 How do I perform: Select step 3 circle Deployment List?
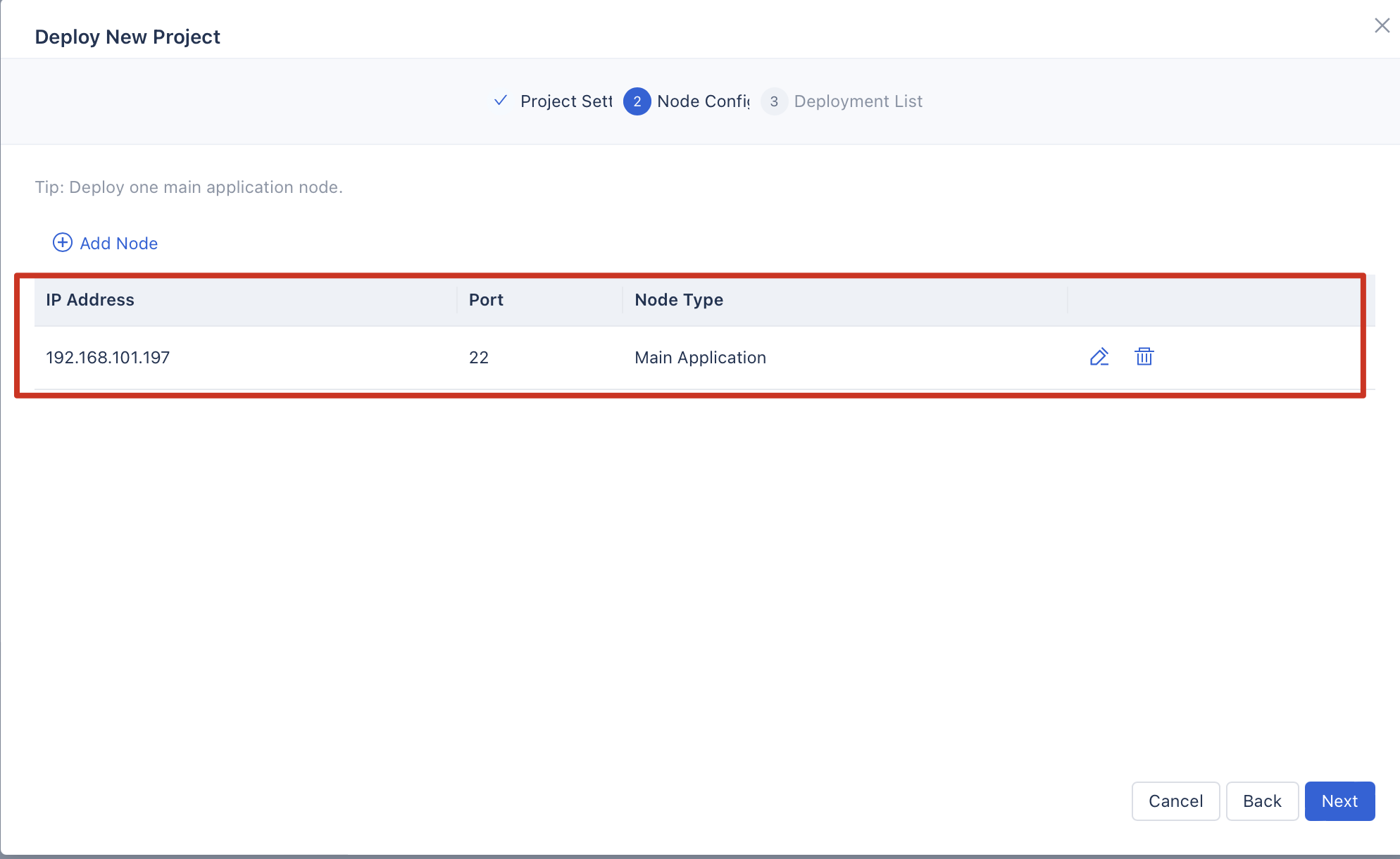774,101
